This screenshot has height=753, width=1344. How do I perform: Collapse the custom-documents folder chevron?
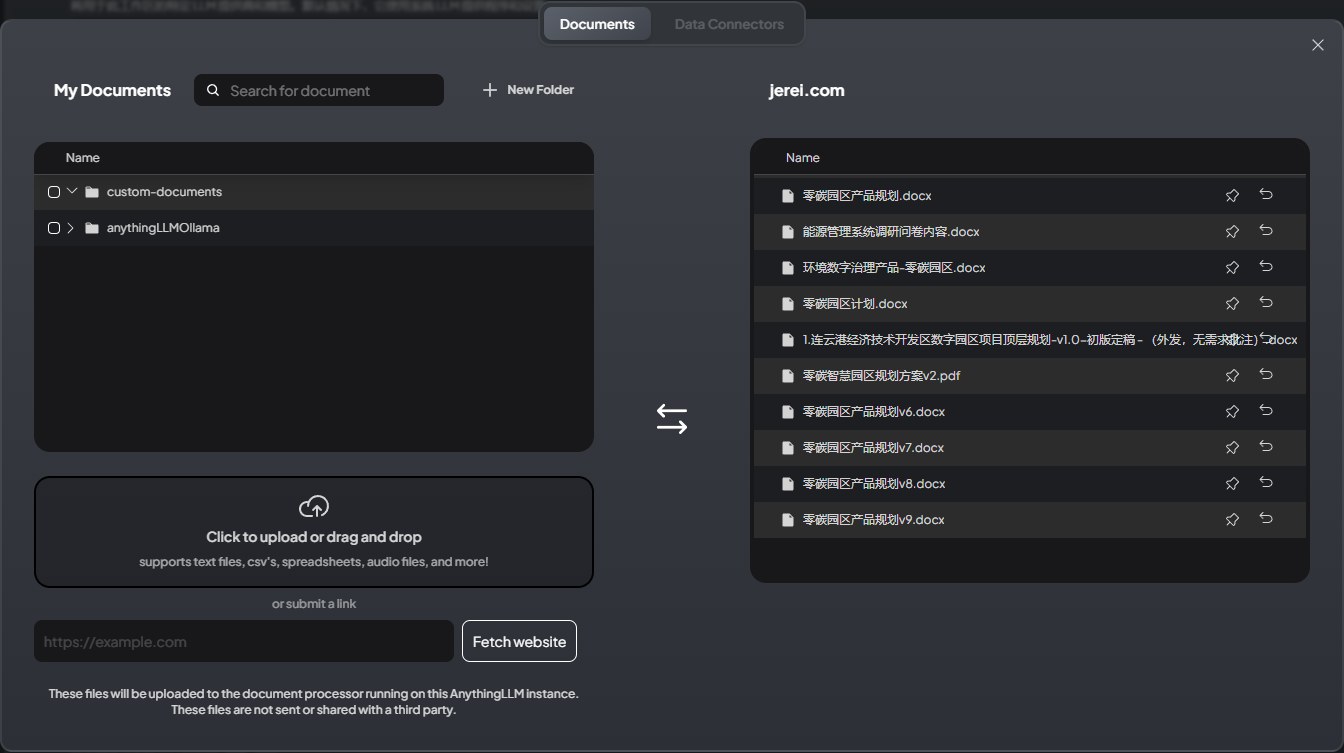[x=72, y=191]
